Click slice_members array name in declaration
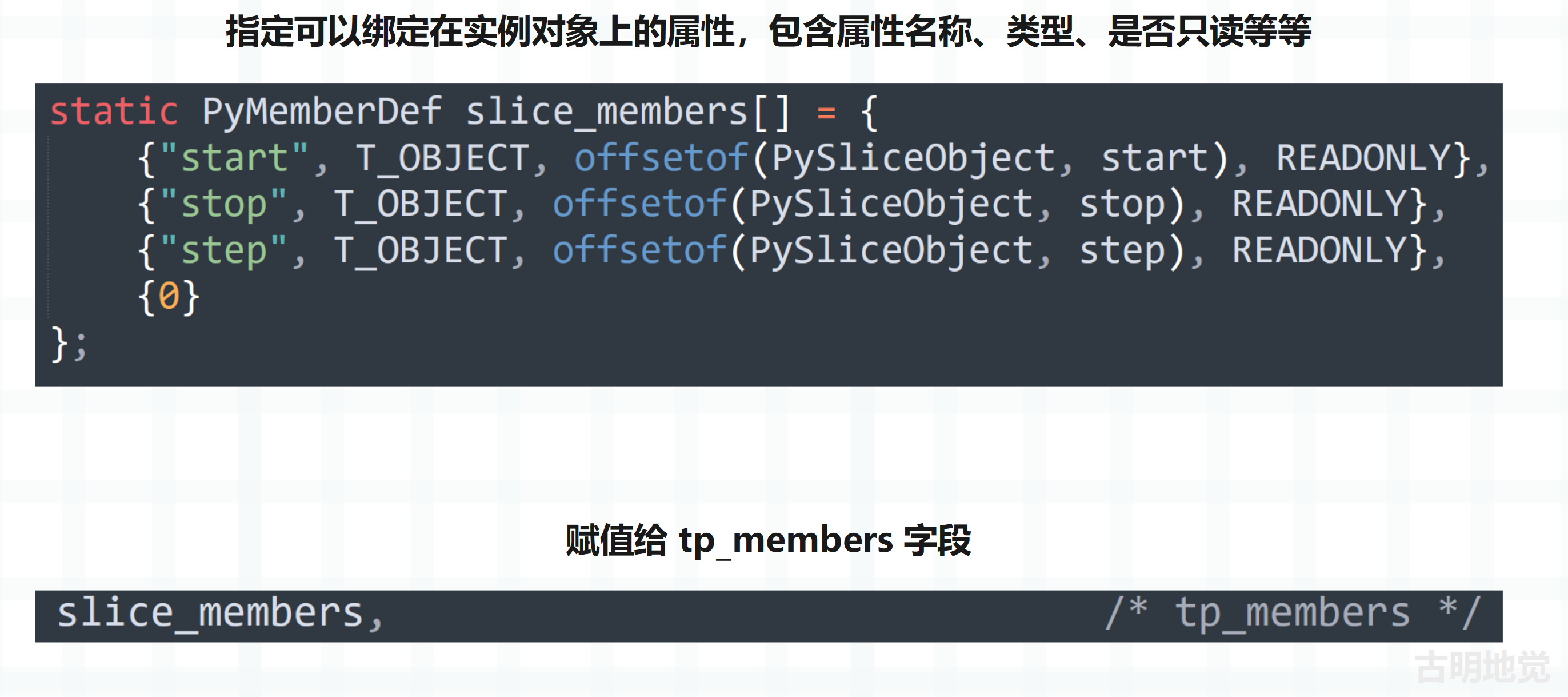This screenshot has width=1568, height=697. point(606,113)
